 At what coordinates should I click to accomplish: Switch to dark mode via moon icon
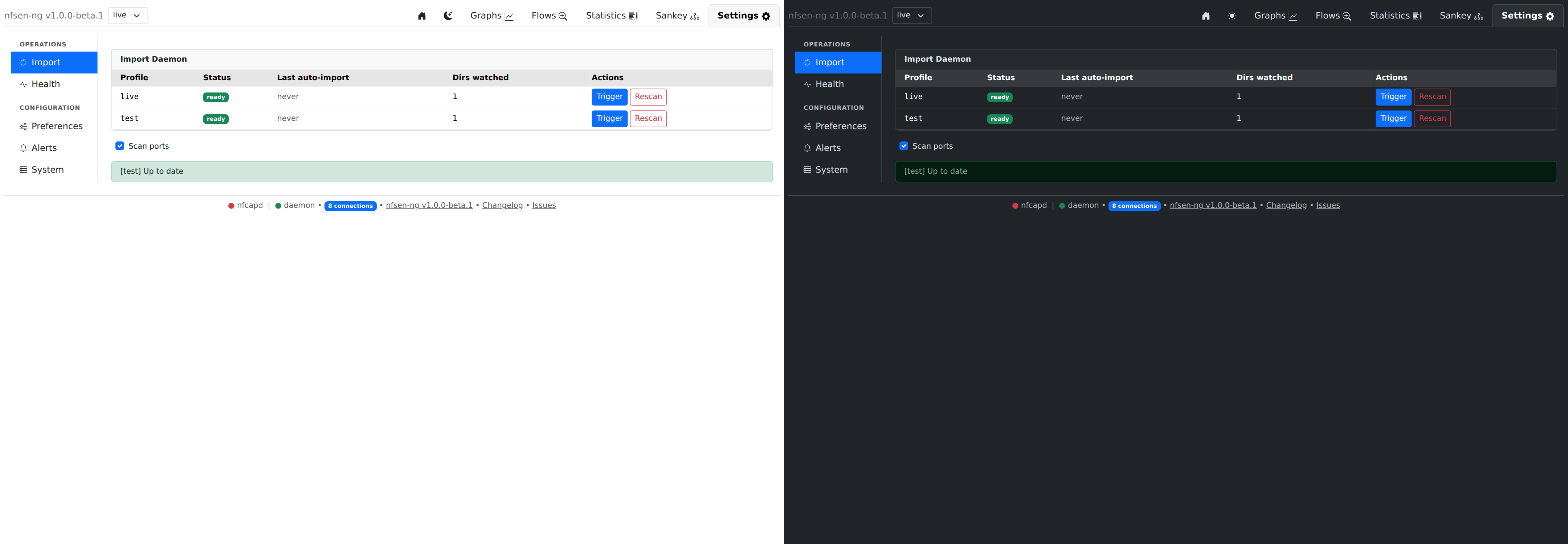point(448,16)
